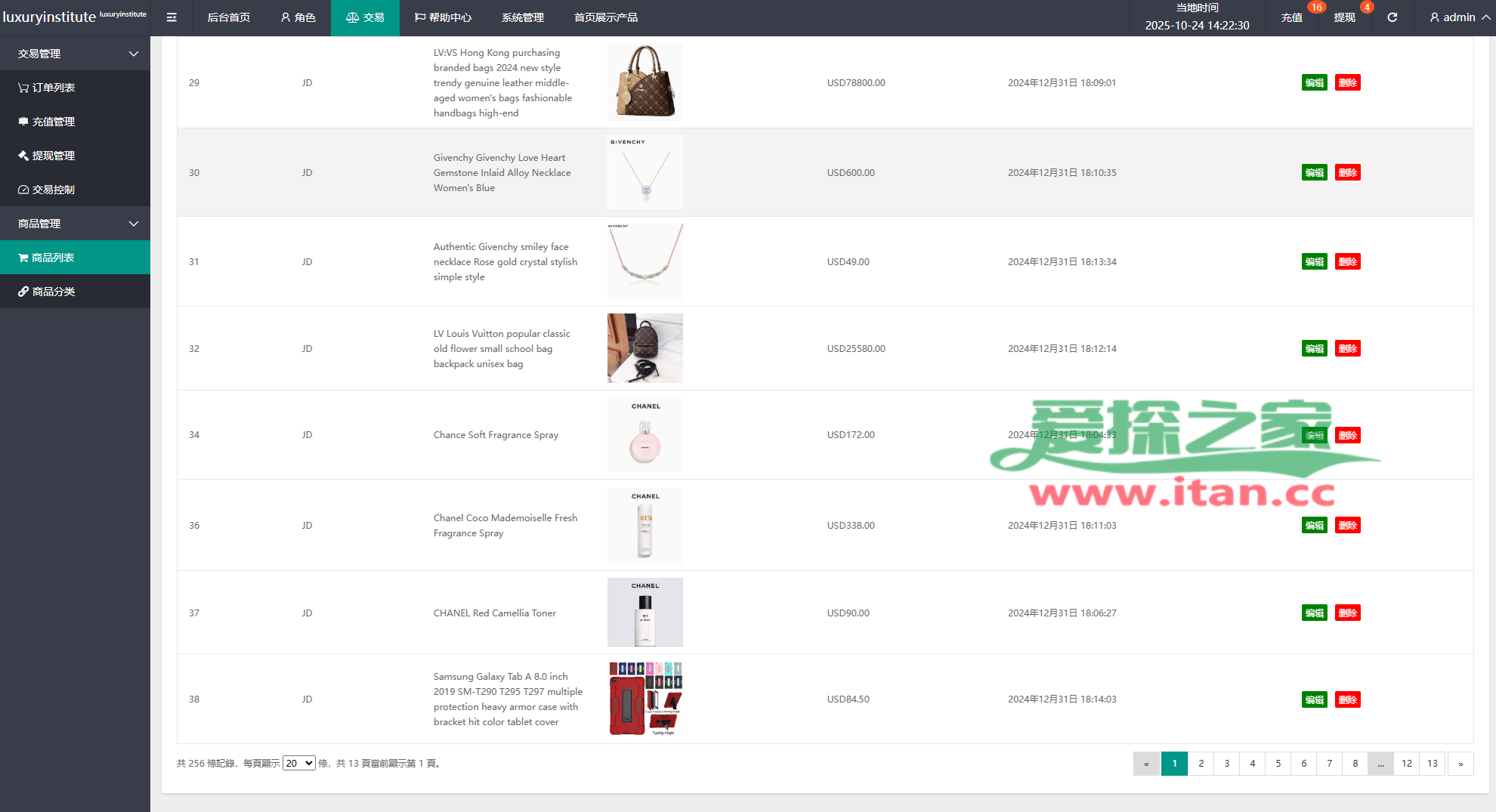Click green 编辑 button for Chance Soft Fragrance Spray

click(1314, 435)
